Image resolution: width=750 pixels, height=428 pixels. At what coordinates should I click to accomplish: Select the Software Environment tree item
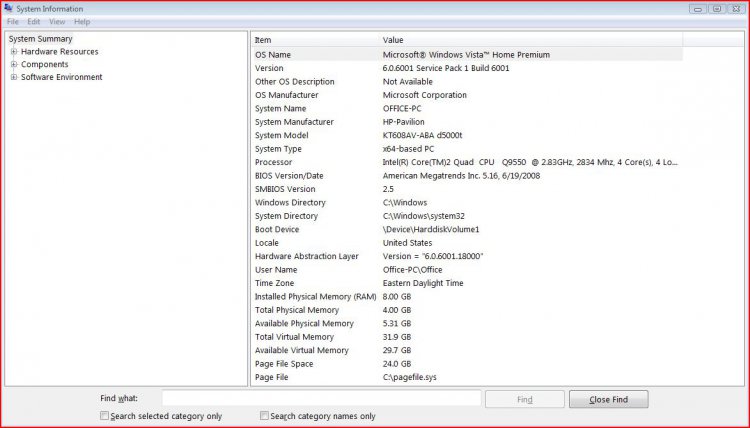tap(61, 77)
